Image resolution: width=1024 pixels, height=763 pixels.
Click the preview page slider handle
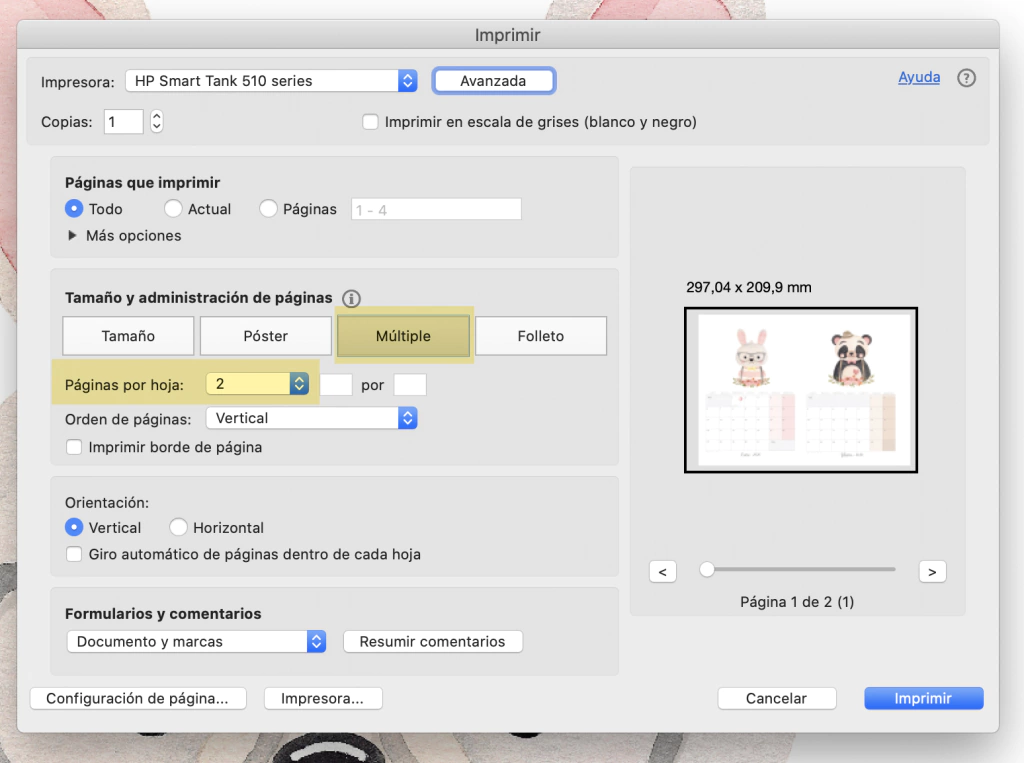[x=707, y=570]
